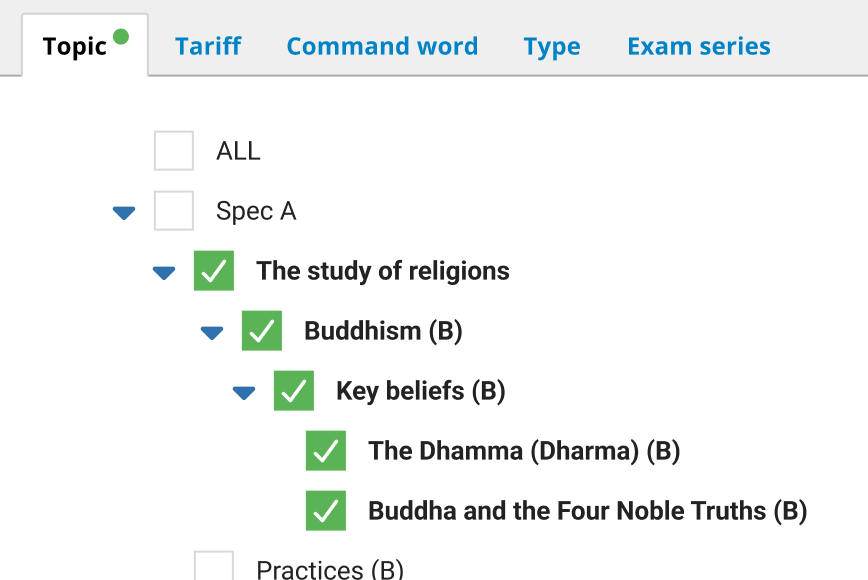Uncheck The study of religions checkbox
868x580 pixels.
(x=214, y=271)
